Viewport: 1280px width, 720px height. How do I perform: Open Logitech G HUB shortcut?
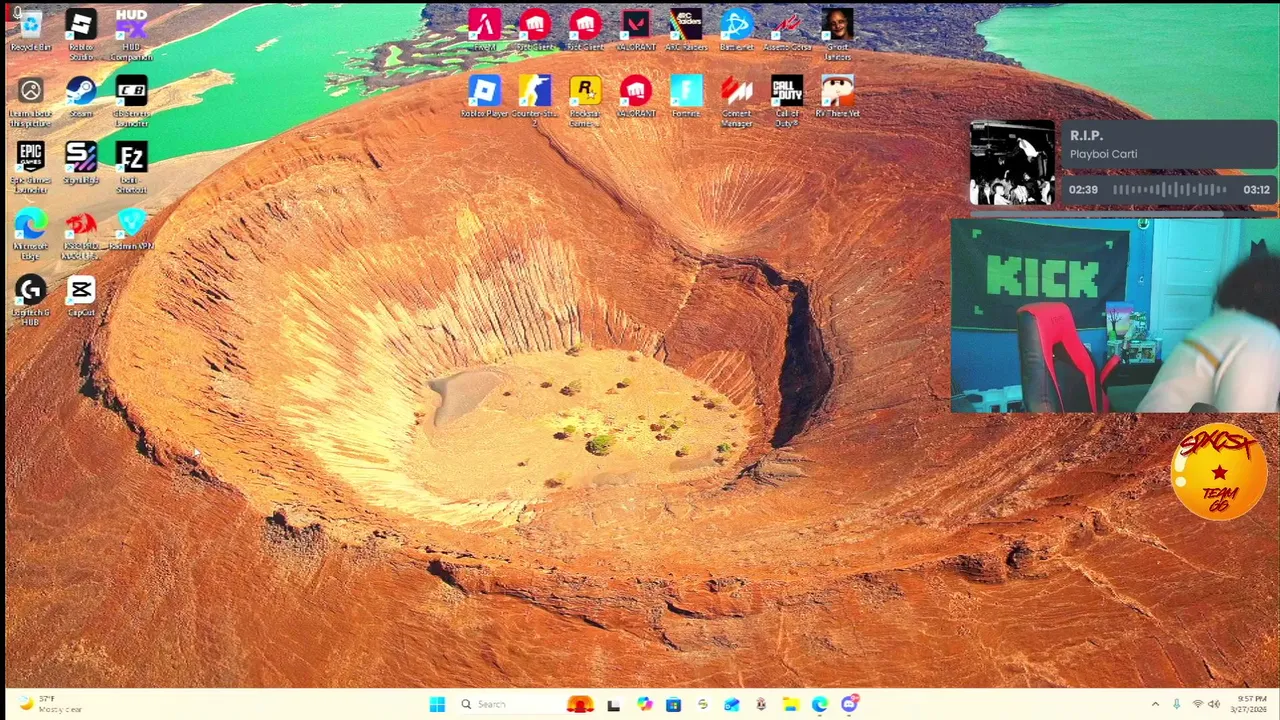[30, 300]
